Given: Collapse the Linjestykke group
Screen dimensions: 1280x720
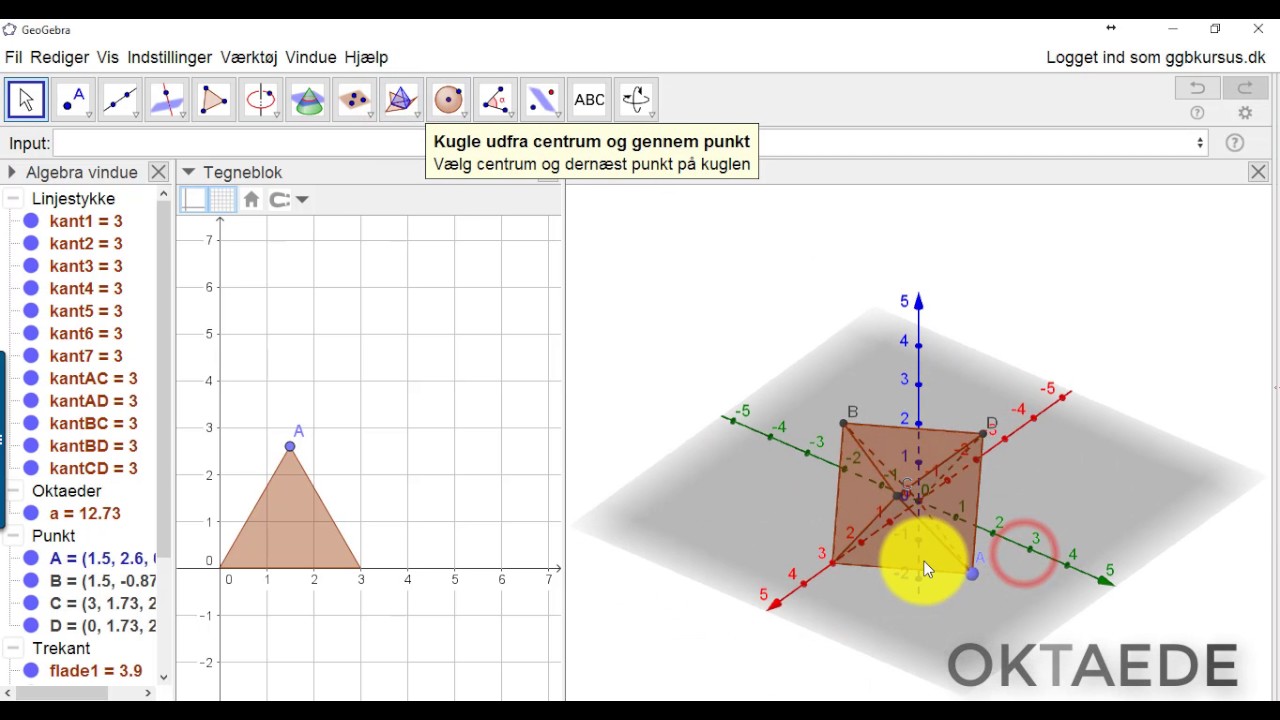Looking at the screenshot, I should pos(14,199).
